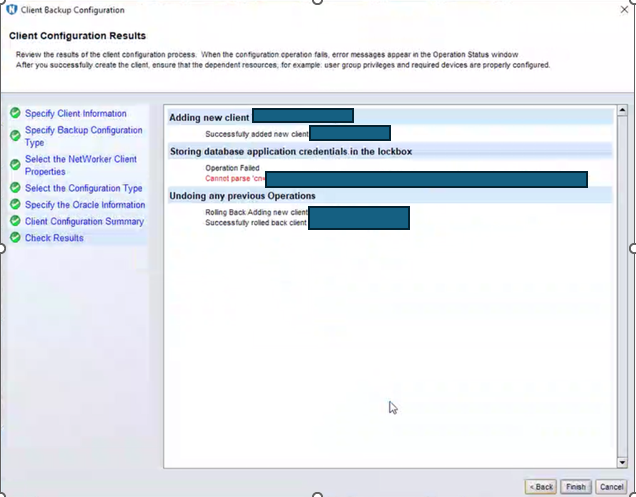Image resolution: width=636 pixels, height=497 pixels.
Task: Select the Check Results step
Action: [54, 238]
